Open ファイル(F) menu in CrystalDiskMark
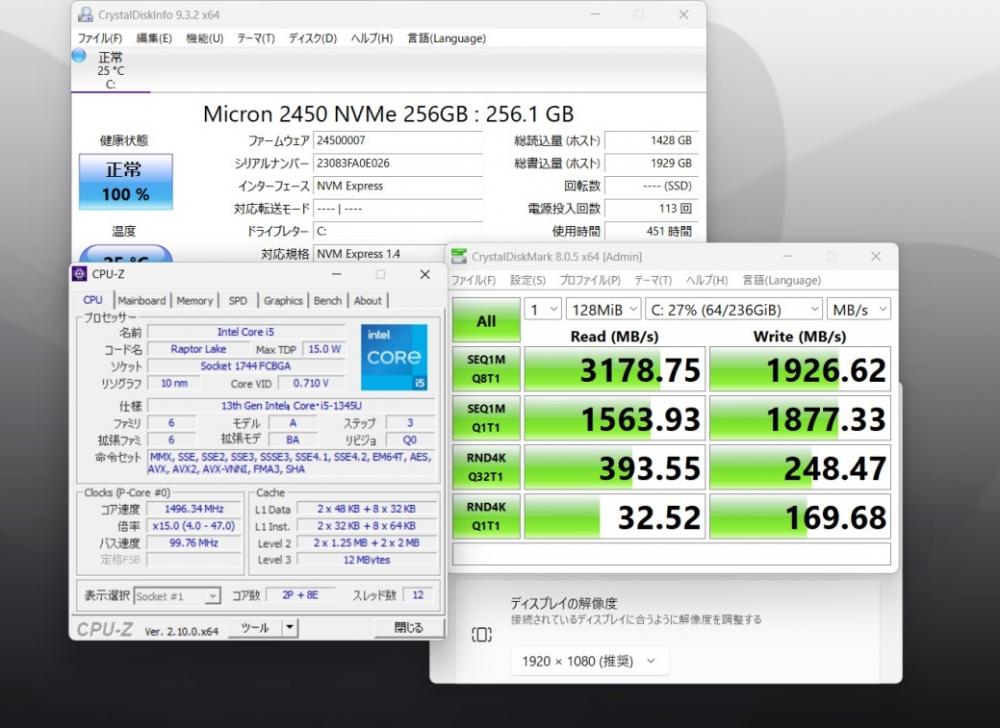Viewport: 1000px width, 728px height. (473, 280)
